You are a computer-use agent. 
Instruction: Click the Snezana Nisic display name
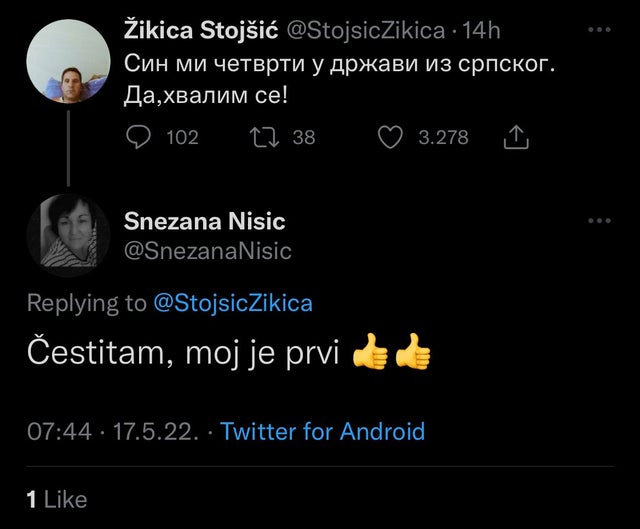click(x=205, y=221)
